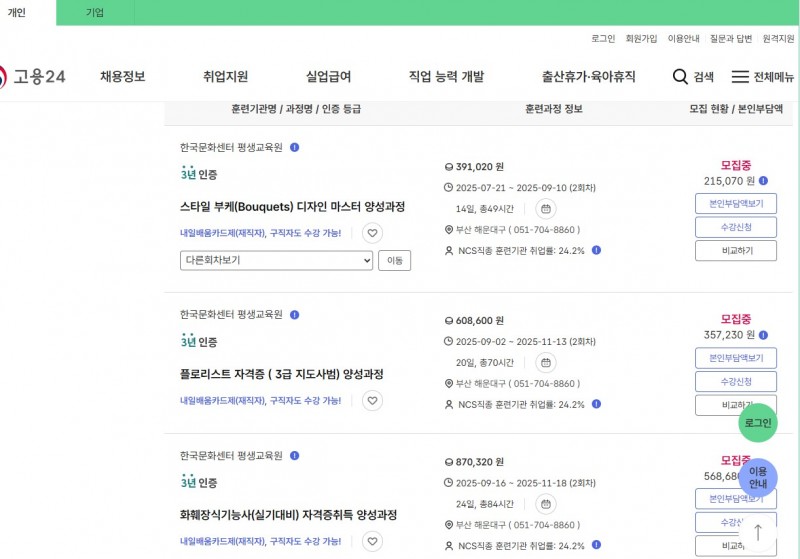Click the top 이용안내 link
Viewport: 800px width, 559px height.
point(684,39)
